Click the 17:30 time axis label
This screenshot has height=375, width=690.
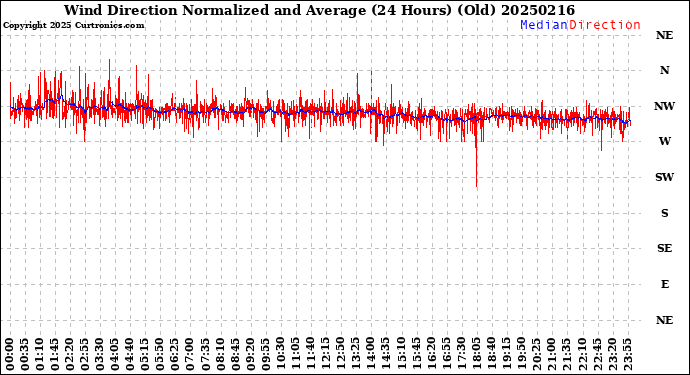(461, 354)
